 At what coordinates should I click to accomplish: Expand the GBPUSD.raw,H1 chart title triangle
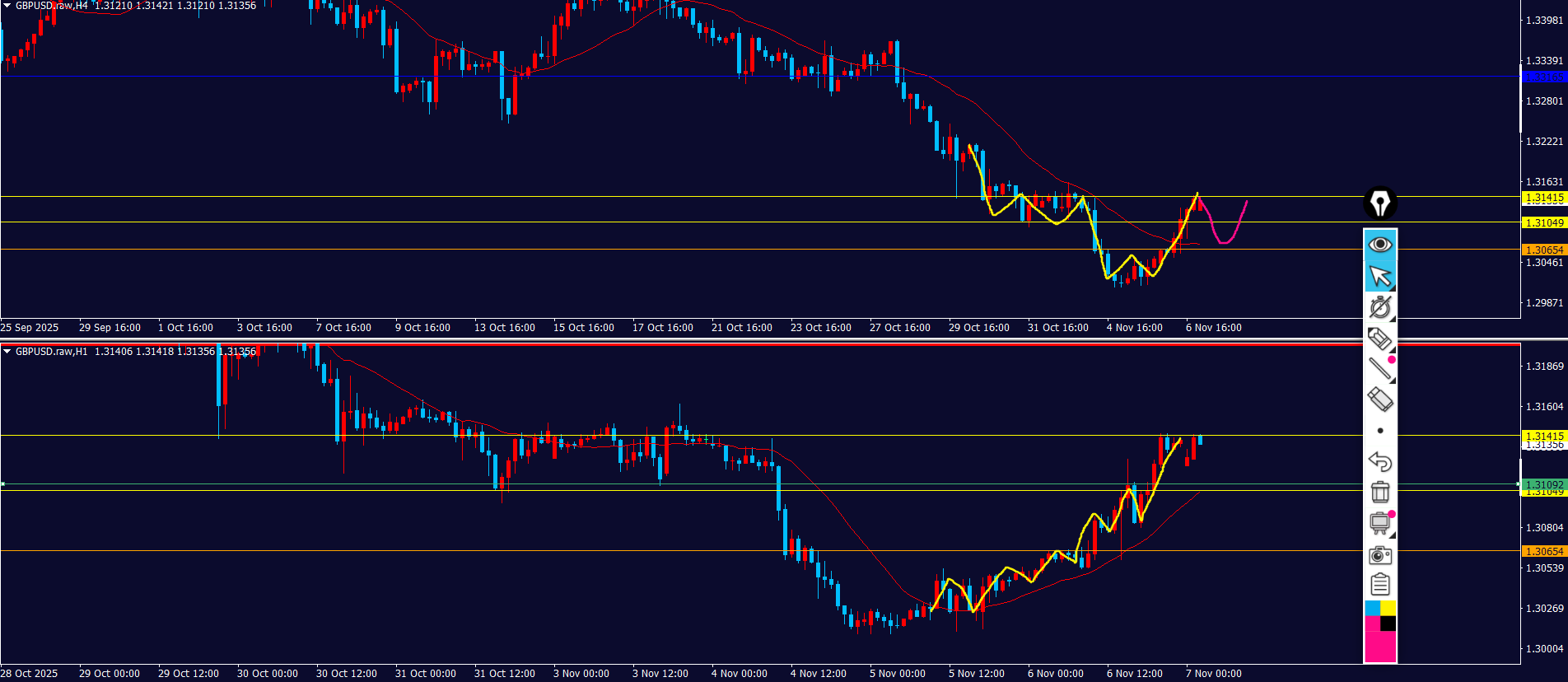[7, 352]
